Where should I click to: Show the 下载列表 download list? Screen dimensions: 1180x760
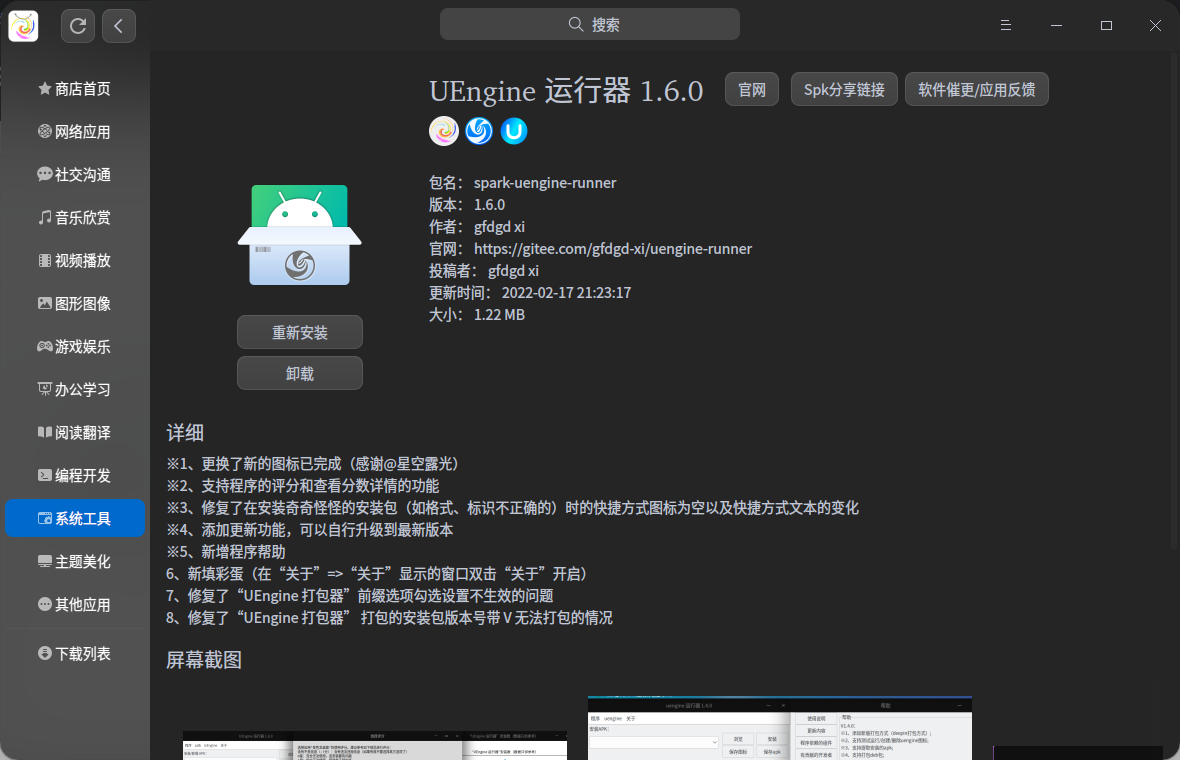point(75,653)
